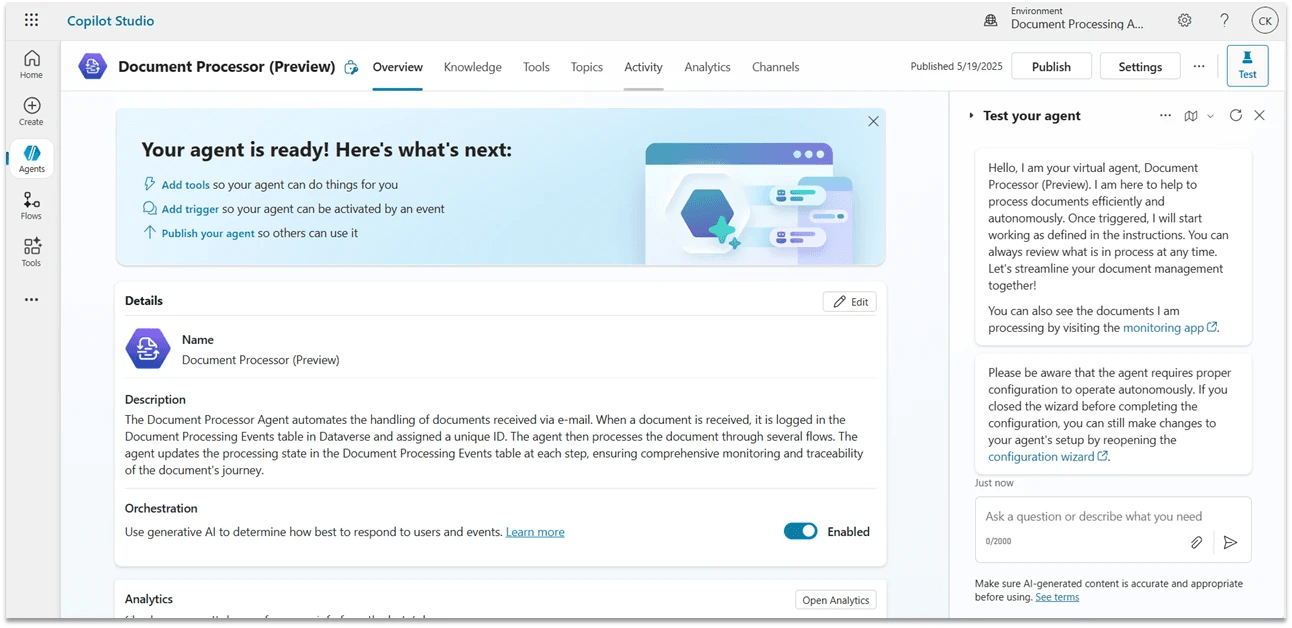This screenshot has height=628, width=1292.
Task: Attach a file in the chat
Action: [x=1196, y=542]
